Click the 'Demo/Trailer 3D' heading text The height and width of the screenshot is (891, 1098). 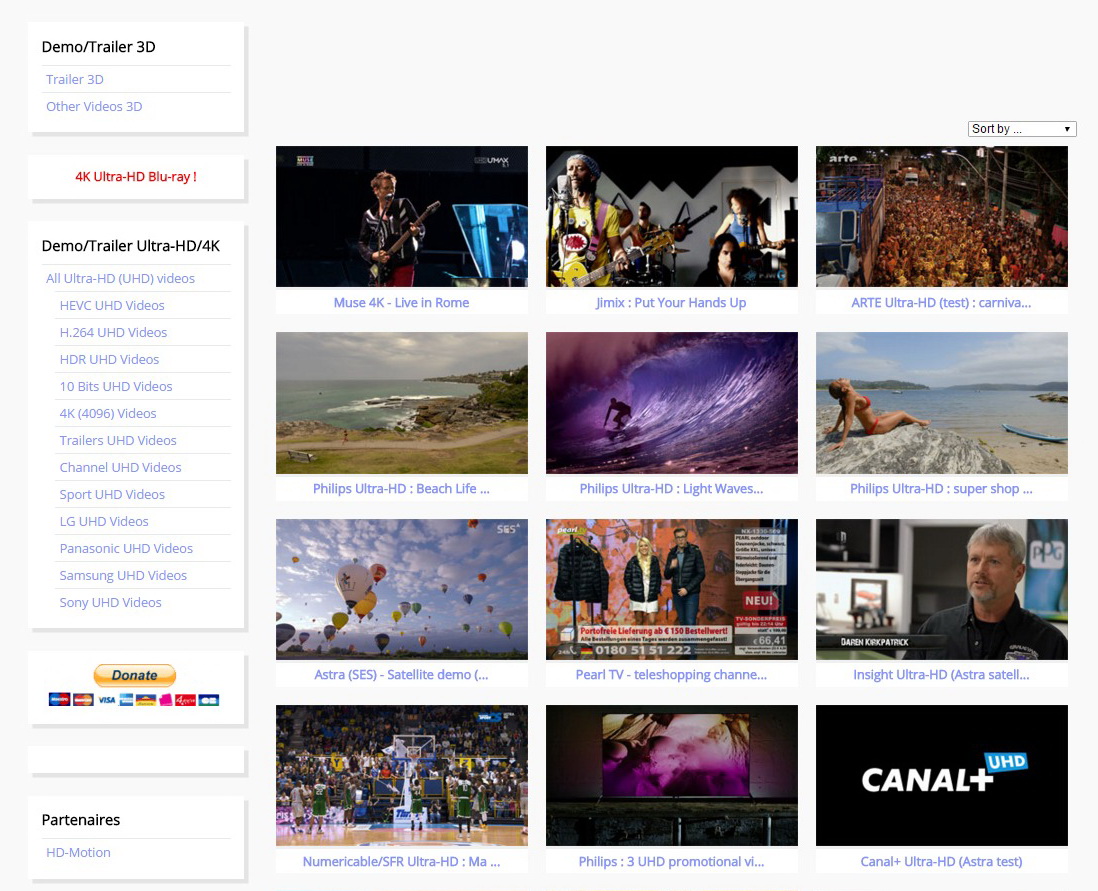99,47
